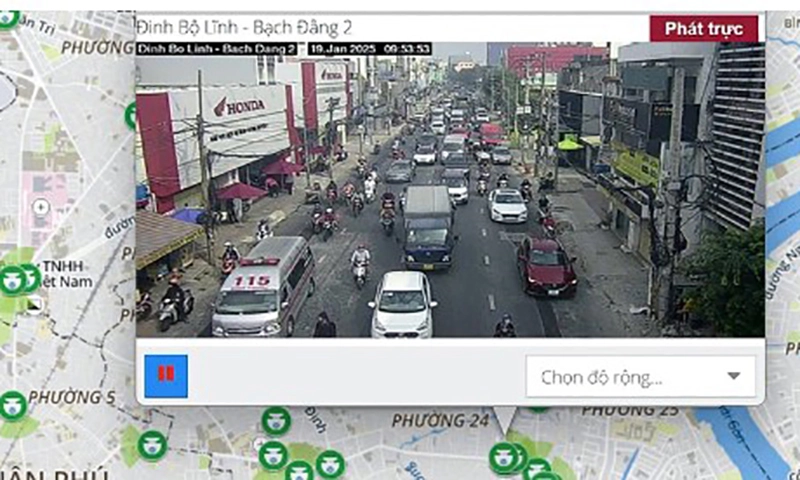
Task: Click the camera name overlay inside the video
Action: tap(216, 48)
